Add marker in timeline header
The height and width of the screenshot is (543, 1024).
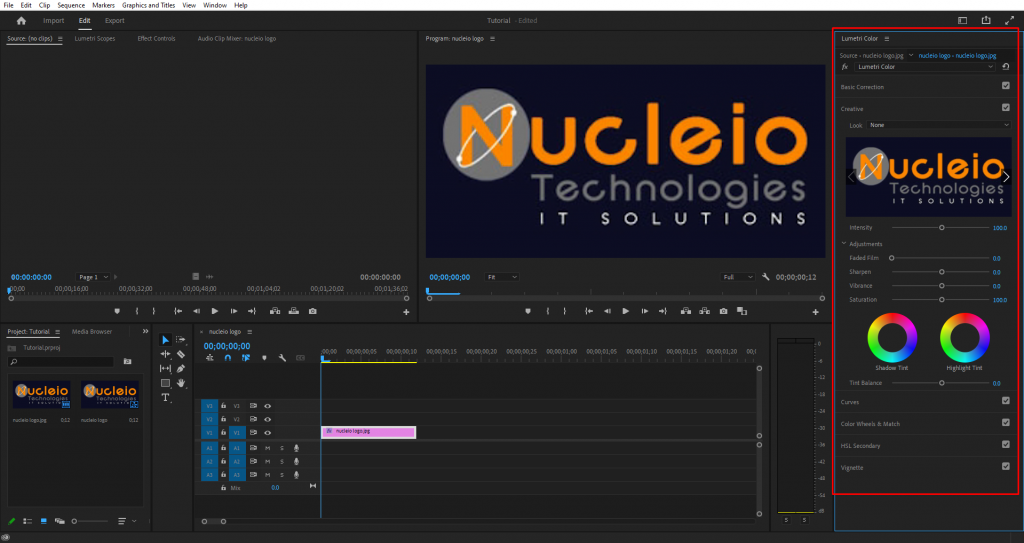pos(264,358)
